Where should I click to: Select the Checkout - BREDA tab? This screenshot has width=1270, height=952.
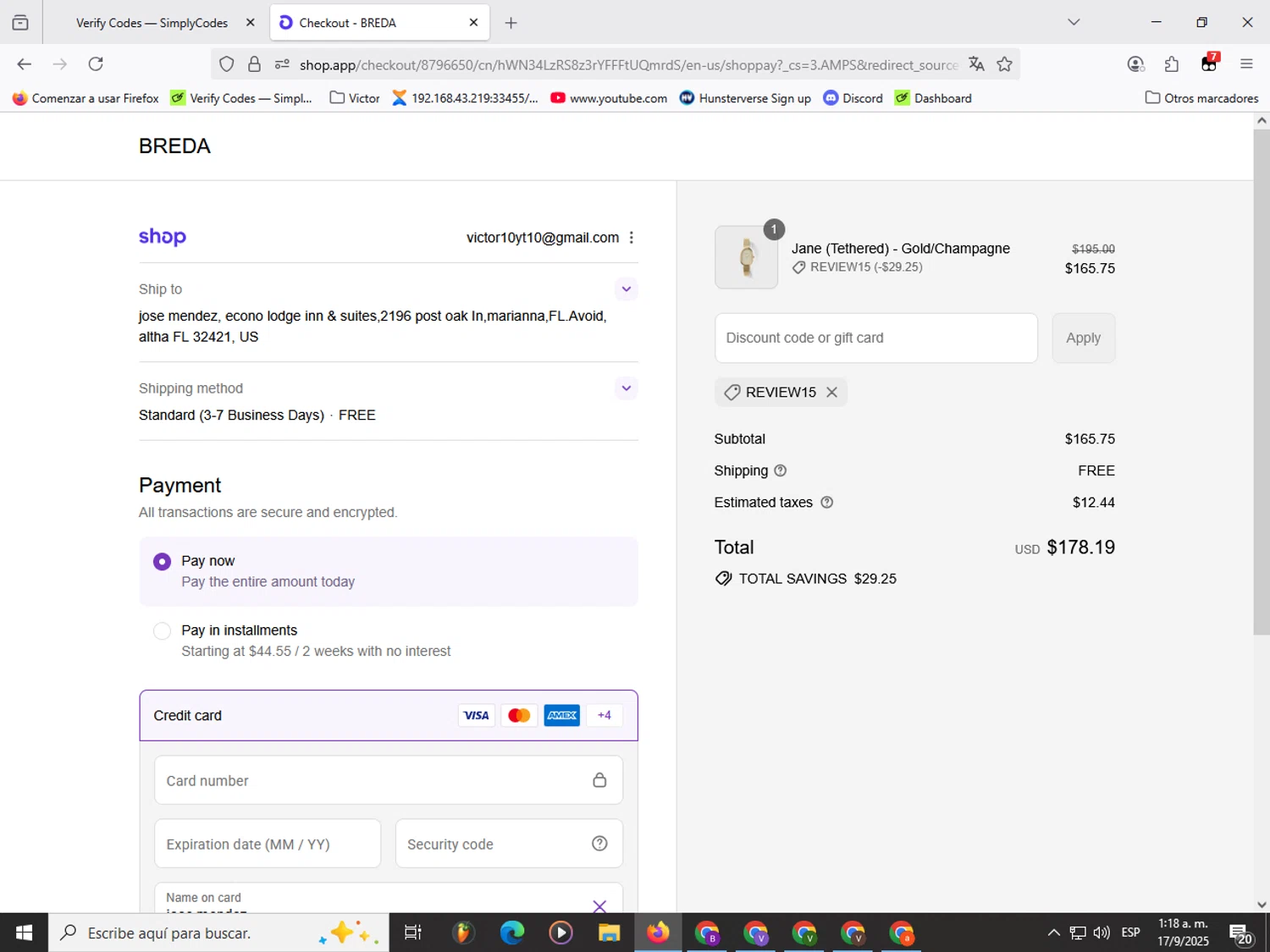(x=379, y=23)
